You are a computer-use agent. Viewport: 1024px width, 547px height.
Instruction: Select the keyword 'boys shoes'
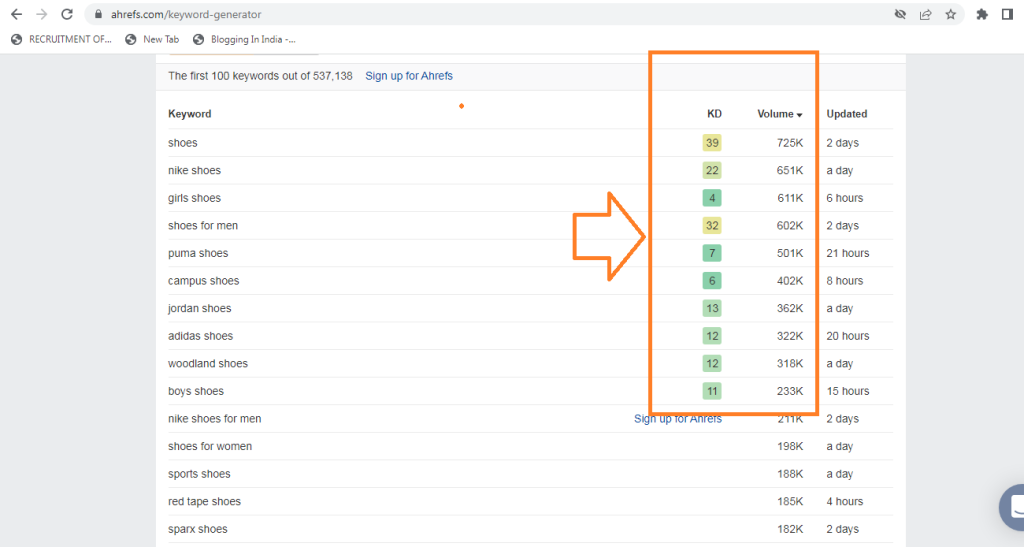pos(195,391)
